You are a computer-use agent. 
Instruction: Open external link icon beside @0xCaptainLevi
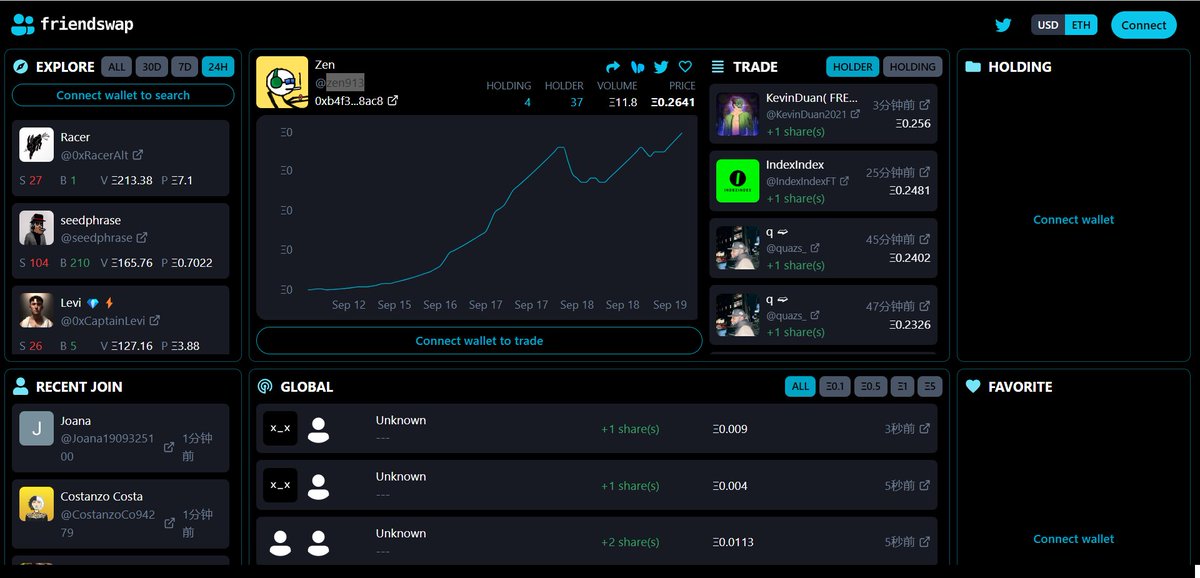tap(155, 321)
